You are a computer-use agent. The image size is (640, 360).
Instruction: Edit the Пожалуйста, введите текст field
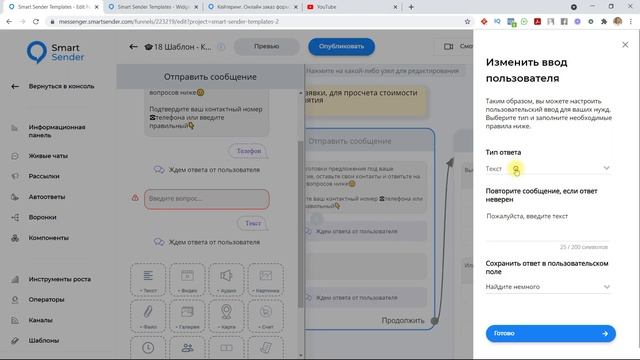click(547, 226)
